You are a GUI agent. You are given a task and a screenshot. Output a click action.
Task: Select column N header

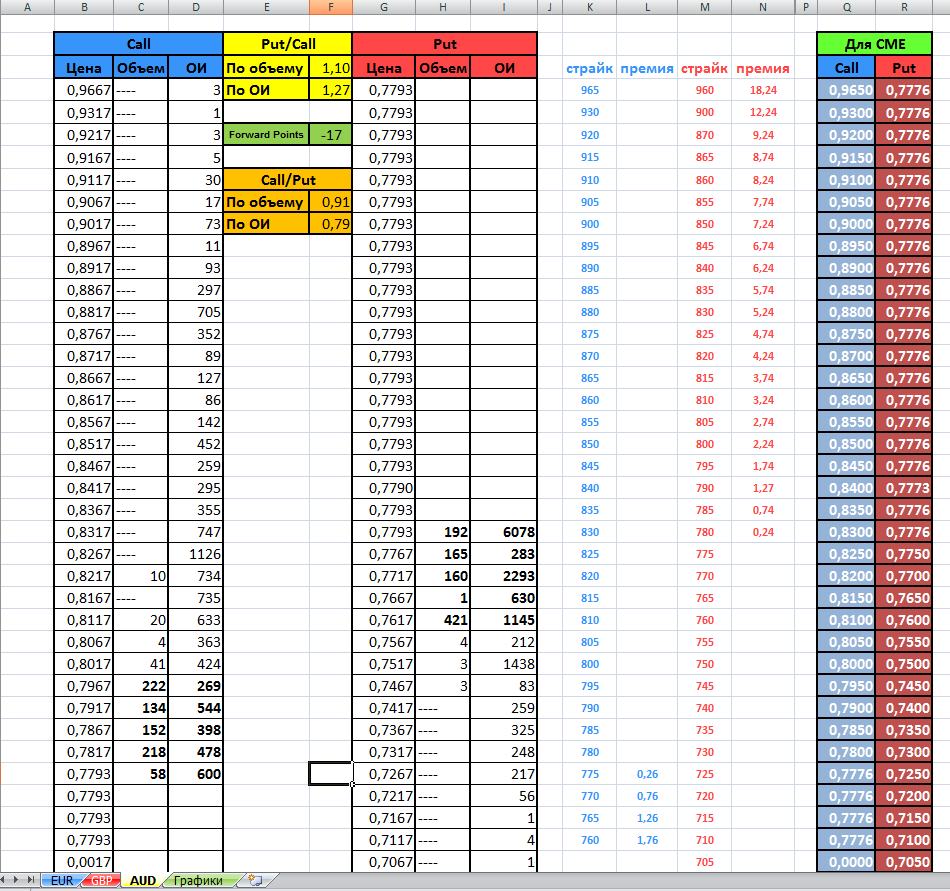pyautogui.click(x=763, y=7)
